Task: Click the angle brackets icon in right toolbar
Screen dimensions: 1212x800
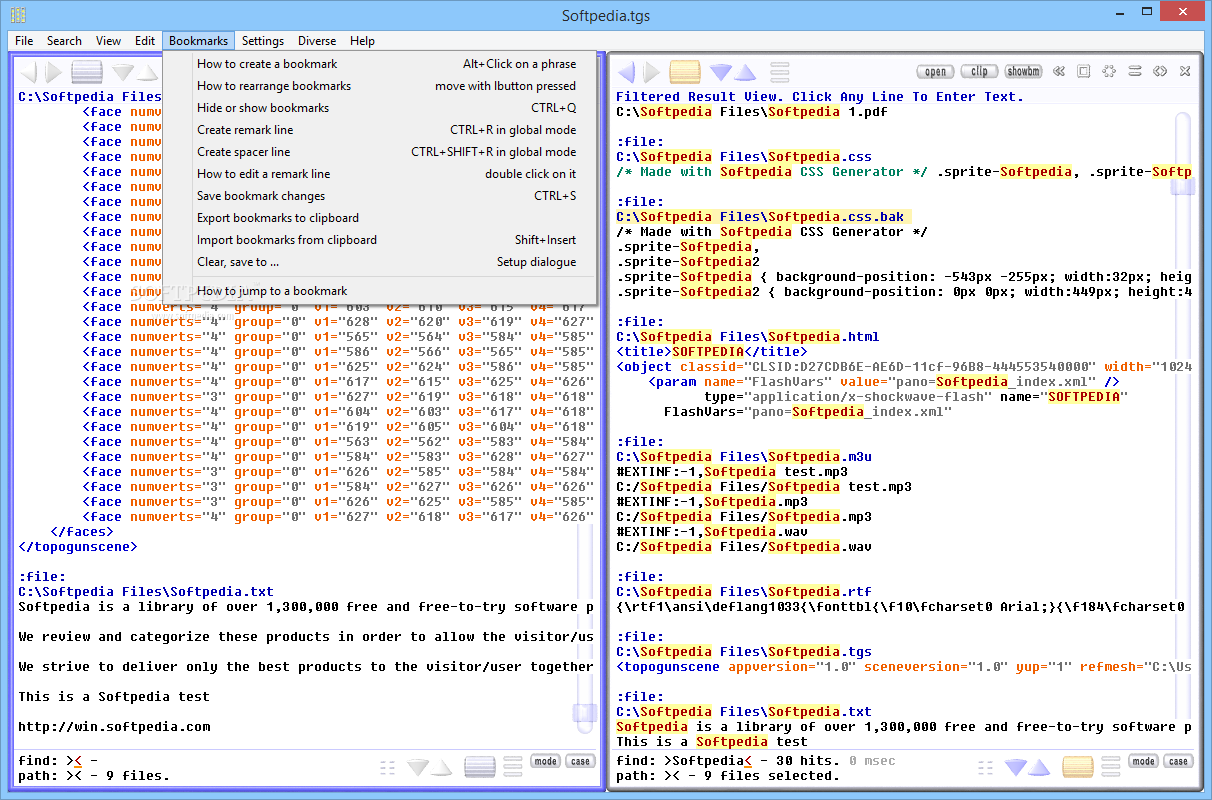Action: [x=1160, y=71]
